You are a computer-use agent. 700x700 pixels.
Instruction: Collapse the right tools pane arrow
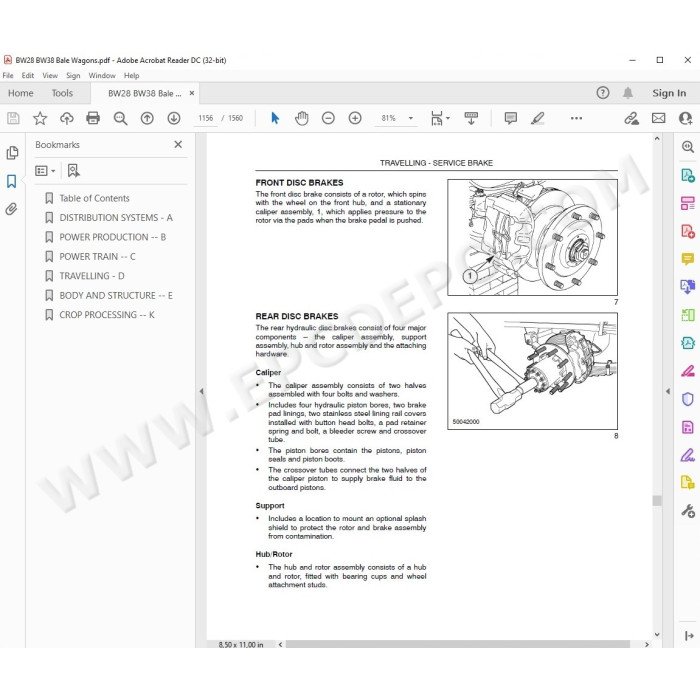click(x=668, y=391)
